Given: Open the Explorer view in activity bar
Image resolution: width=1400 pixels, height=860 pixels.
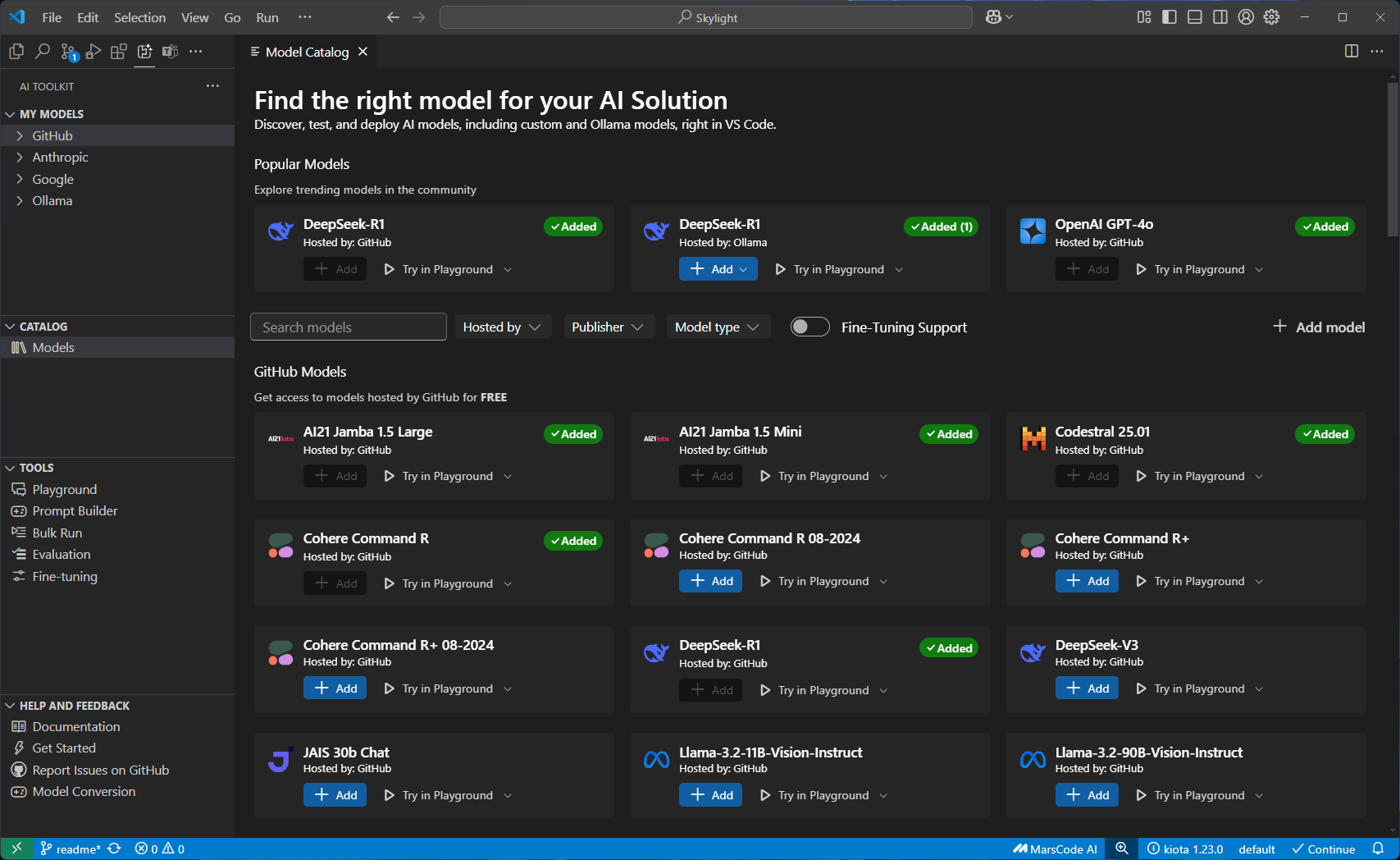Looking at the screenshot, I should pos(16,52).
